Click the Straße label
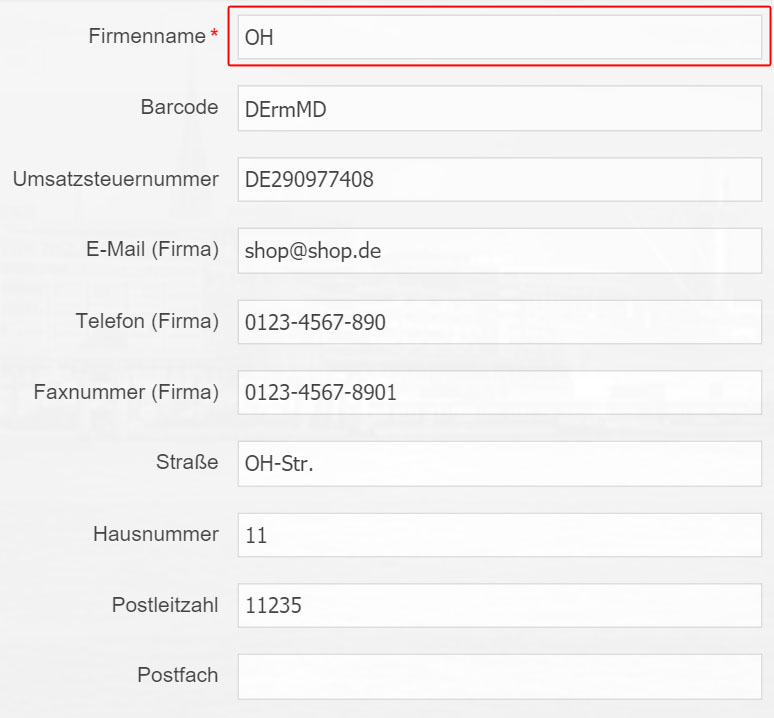 (x=187, y=462)
